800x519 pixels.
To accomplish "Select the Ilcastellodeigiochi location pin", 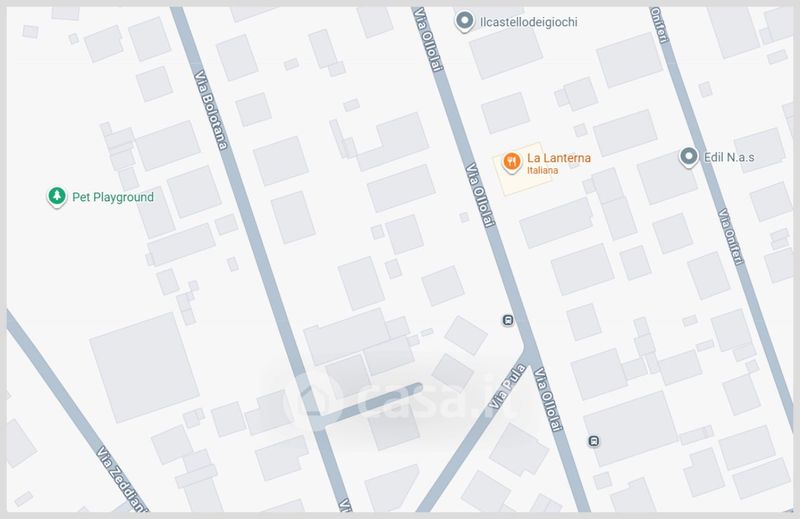I will [464, 21].
